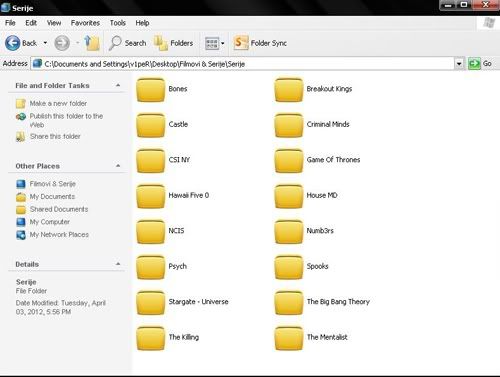Viewport: 500px width, 377px height.
Task: Select the Stargate - Universe folder icon
Action: 151,303
